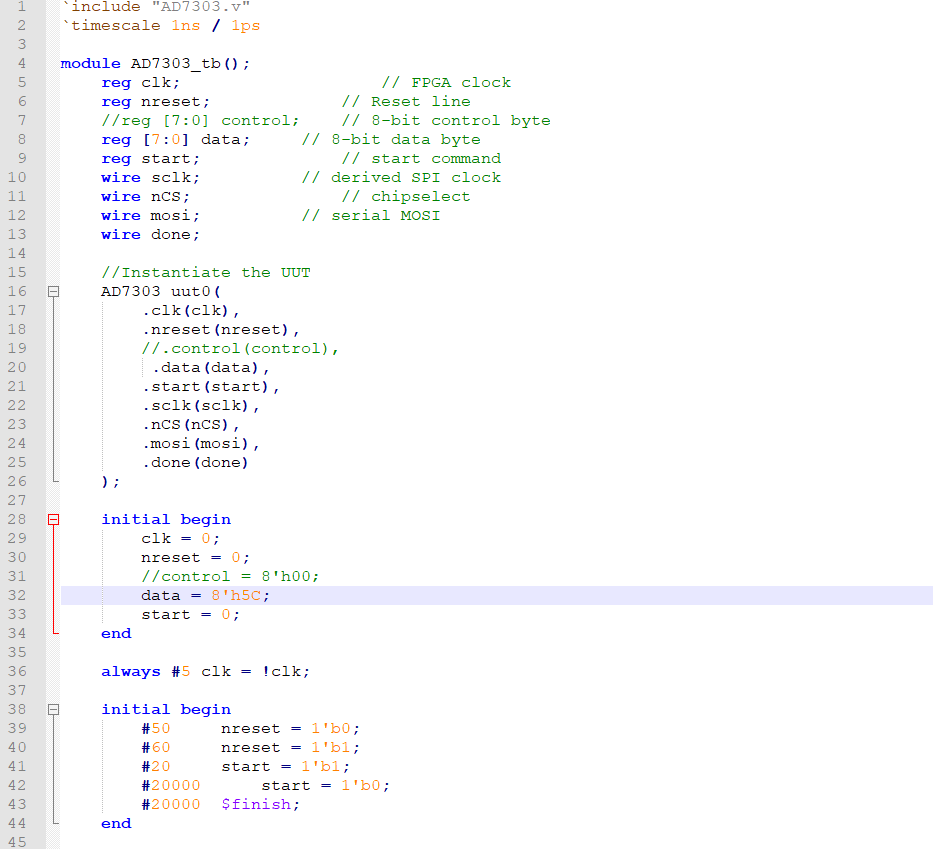Click the '#50' delay value
Screen dimensions: 933x849
(x=156, y=729)
